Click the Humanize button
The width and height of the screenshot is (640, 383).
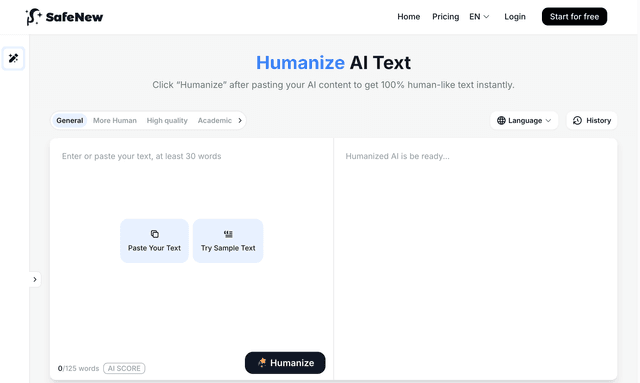(285, 363)
